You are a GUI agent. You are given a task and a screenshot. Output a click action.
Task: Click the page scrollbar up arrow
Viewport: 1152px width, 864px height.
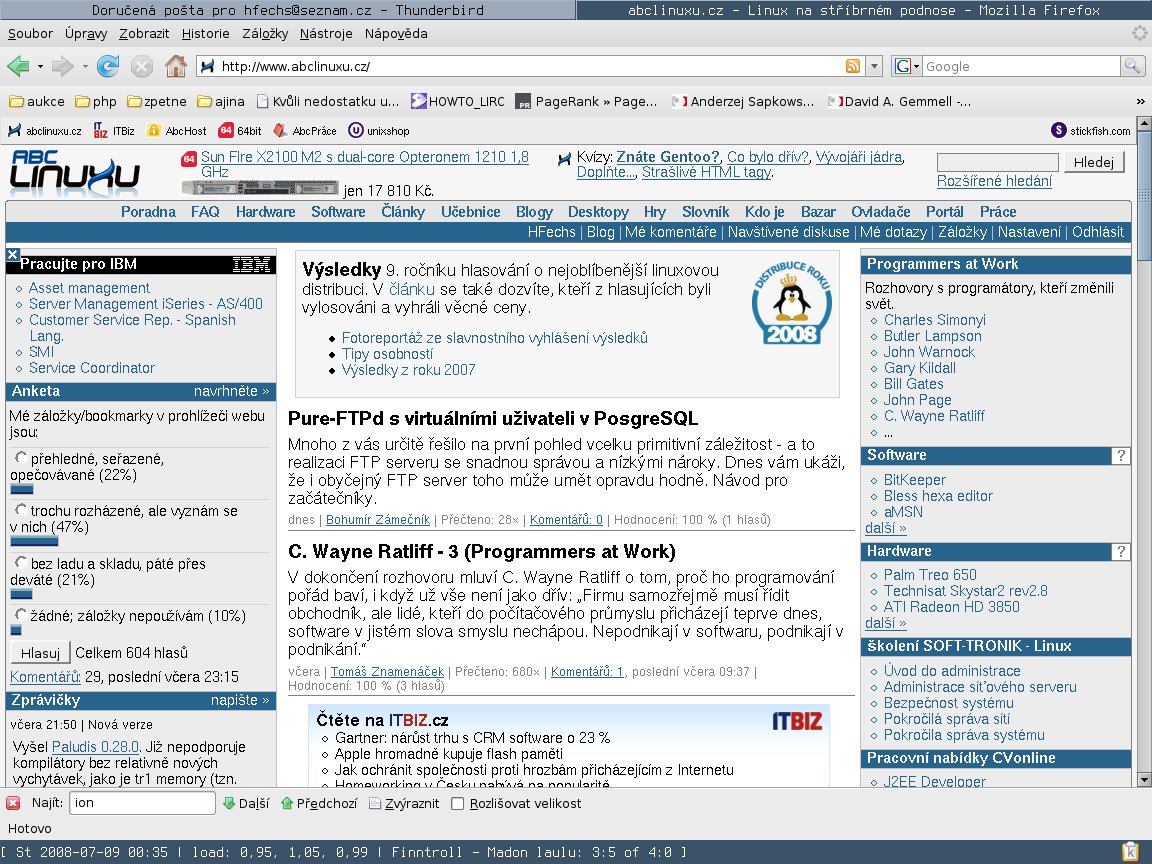pyautogui.click(x=1144, y=123)
